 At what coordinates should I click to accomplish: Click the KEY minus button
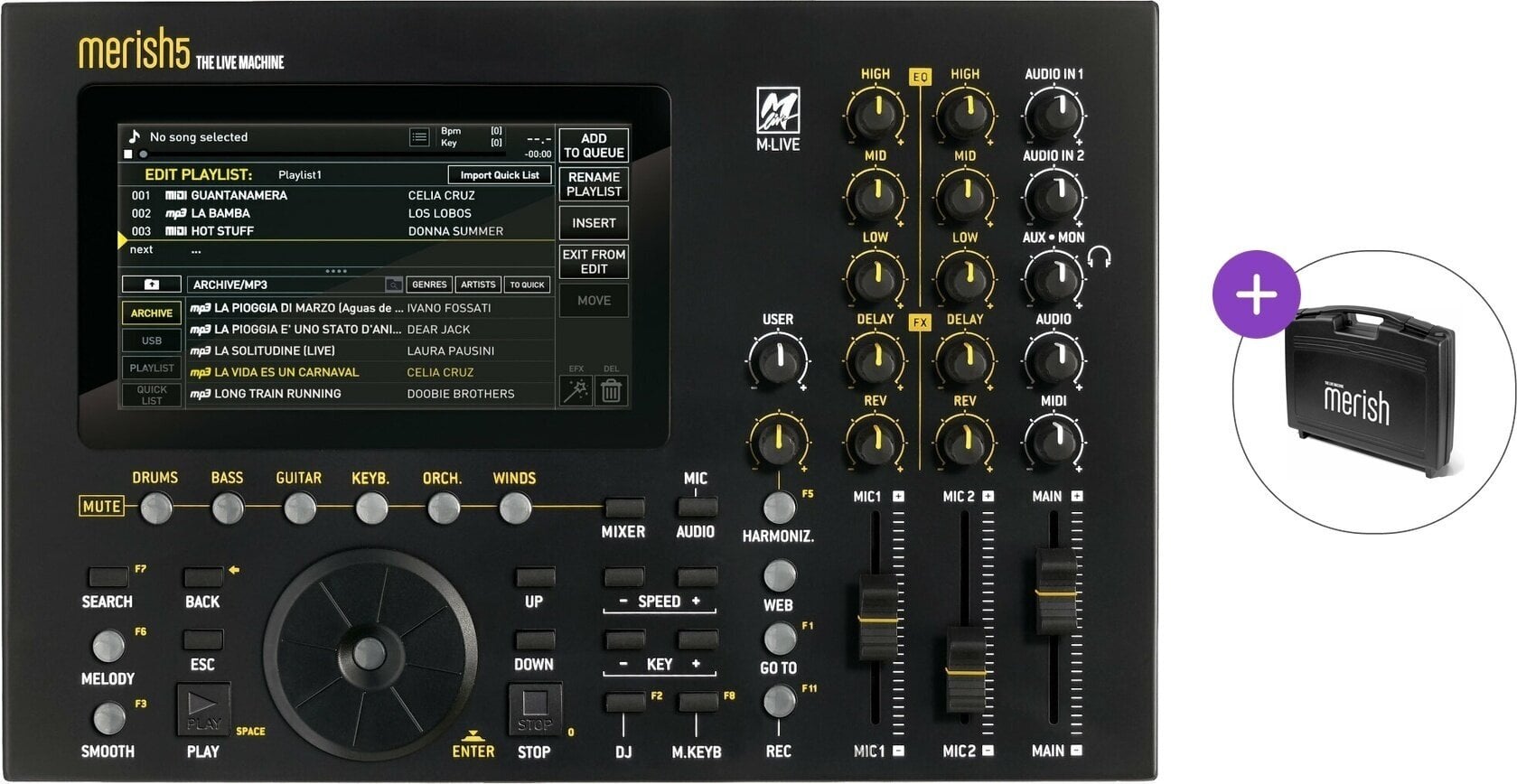point(625,639)
